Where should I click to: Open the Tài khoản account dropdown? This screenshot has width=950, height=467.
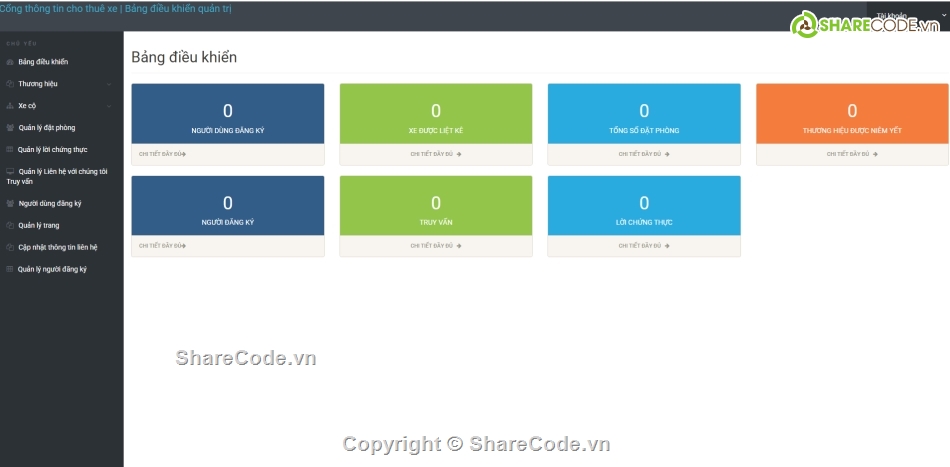tap(908, 15)
